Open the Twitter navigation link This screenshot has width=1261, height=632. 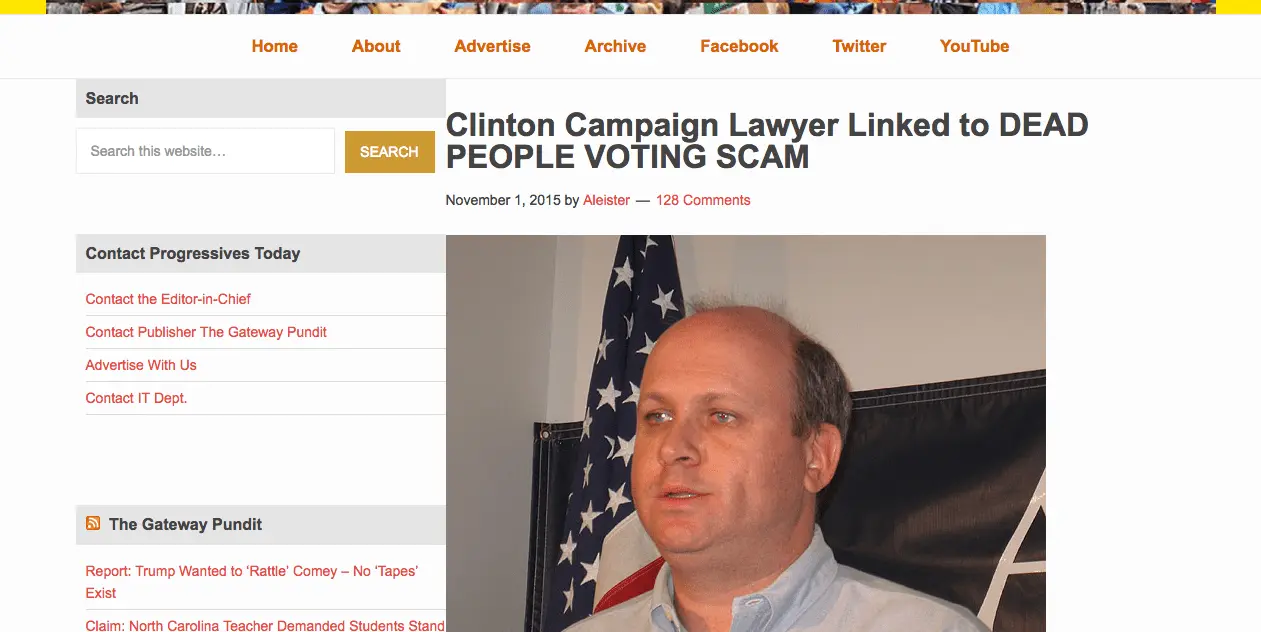pyautogui.click(x=859, y=46)
